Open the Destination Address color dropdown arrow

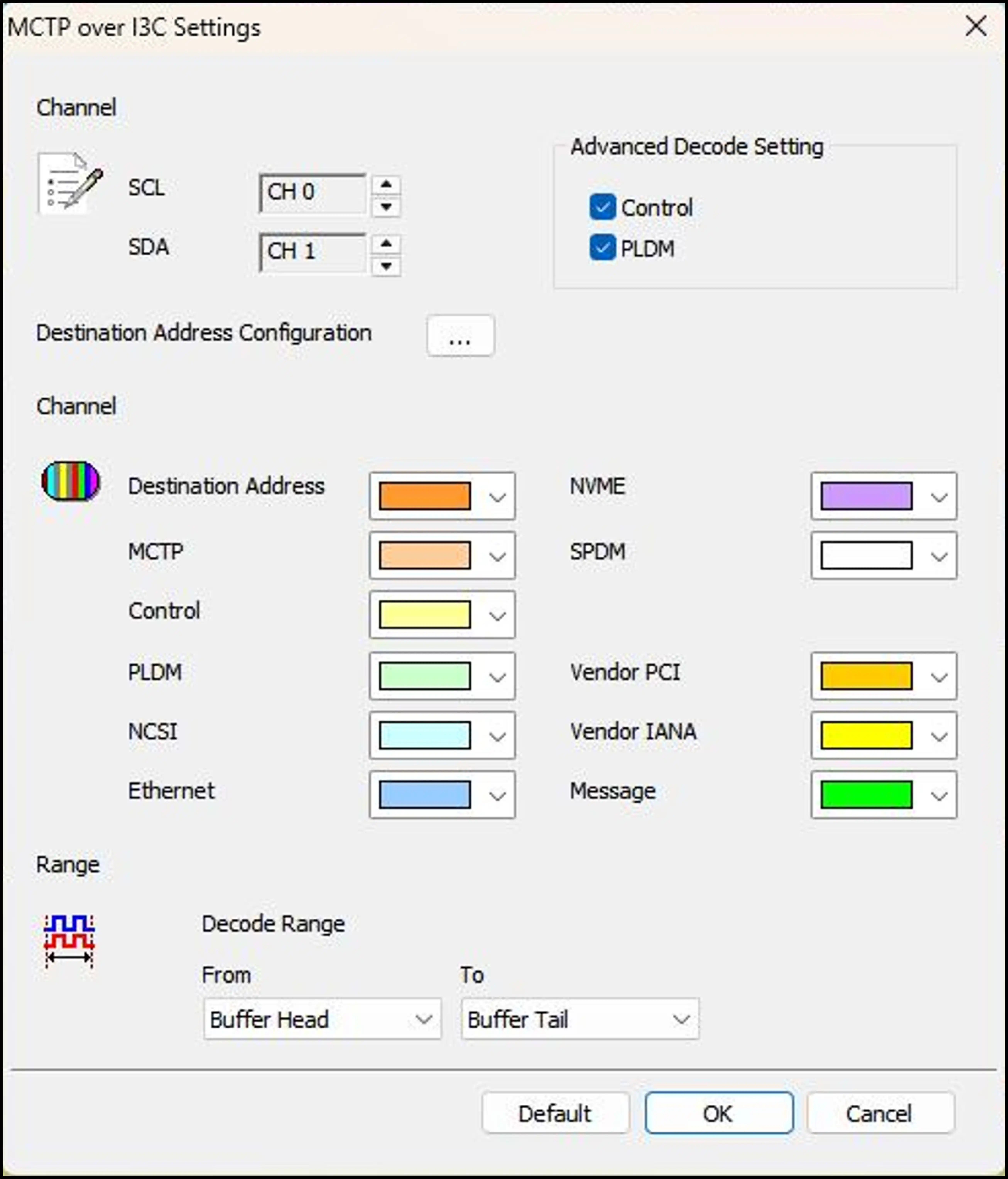(497, 497)
